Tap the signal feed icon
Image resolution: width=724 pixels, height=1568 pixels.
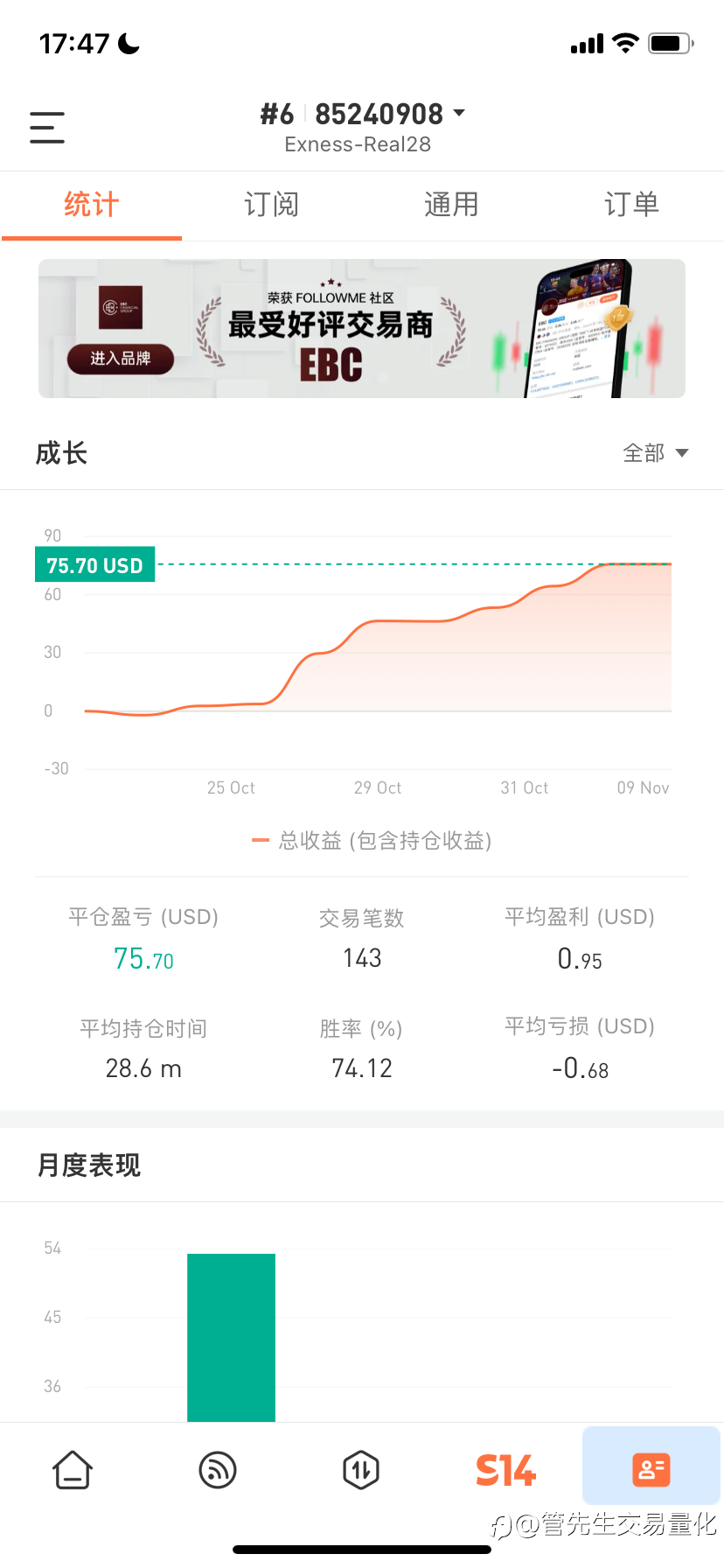(218, 1470)
